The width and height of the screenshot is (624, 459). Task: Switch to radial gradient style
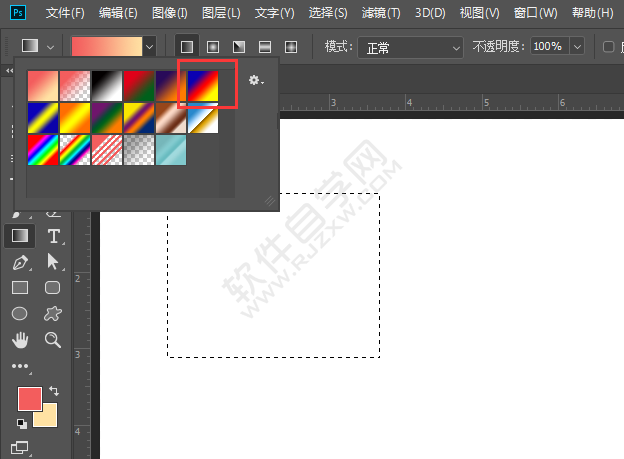(212, 47)
